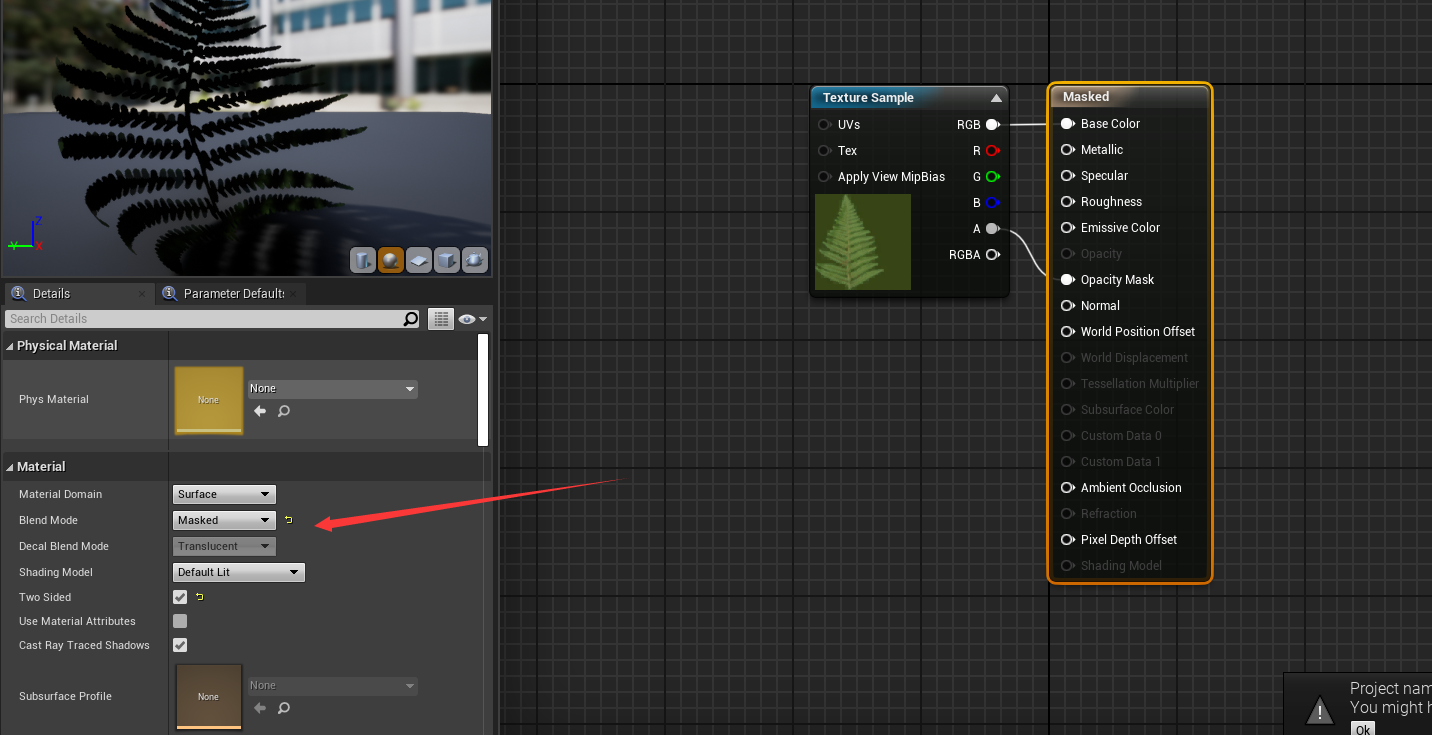The image size is (1432, 735).
Task: Uncheck Cast Ray Traced Shadows
Action: [179, 645]
